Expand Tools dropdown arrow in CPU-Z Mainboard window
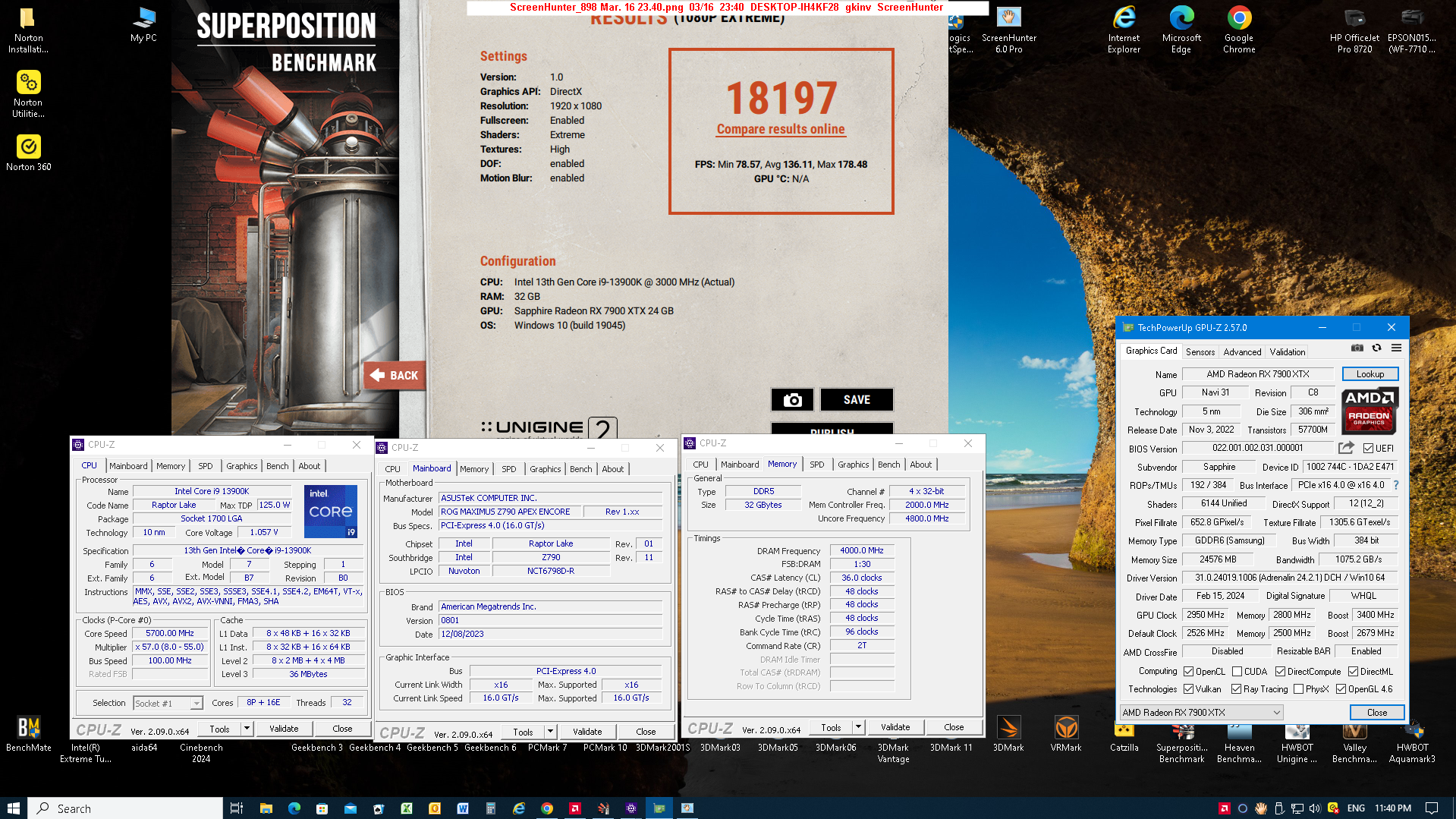 pos(550,732)
